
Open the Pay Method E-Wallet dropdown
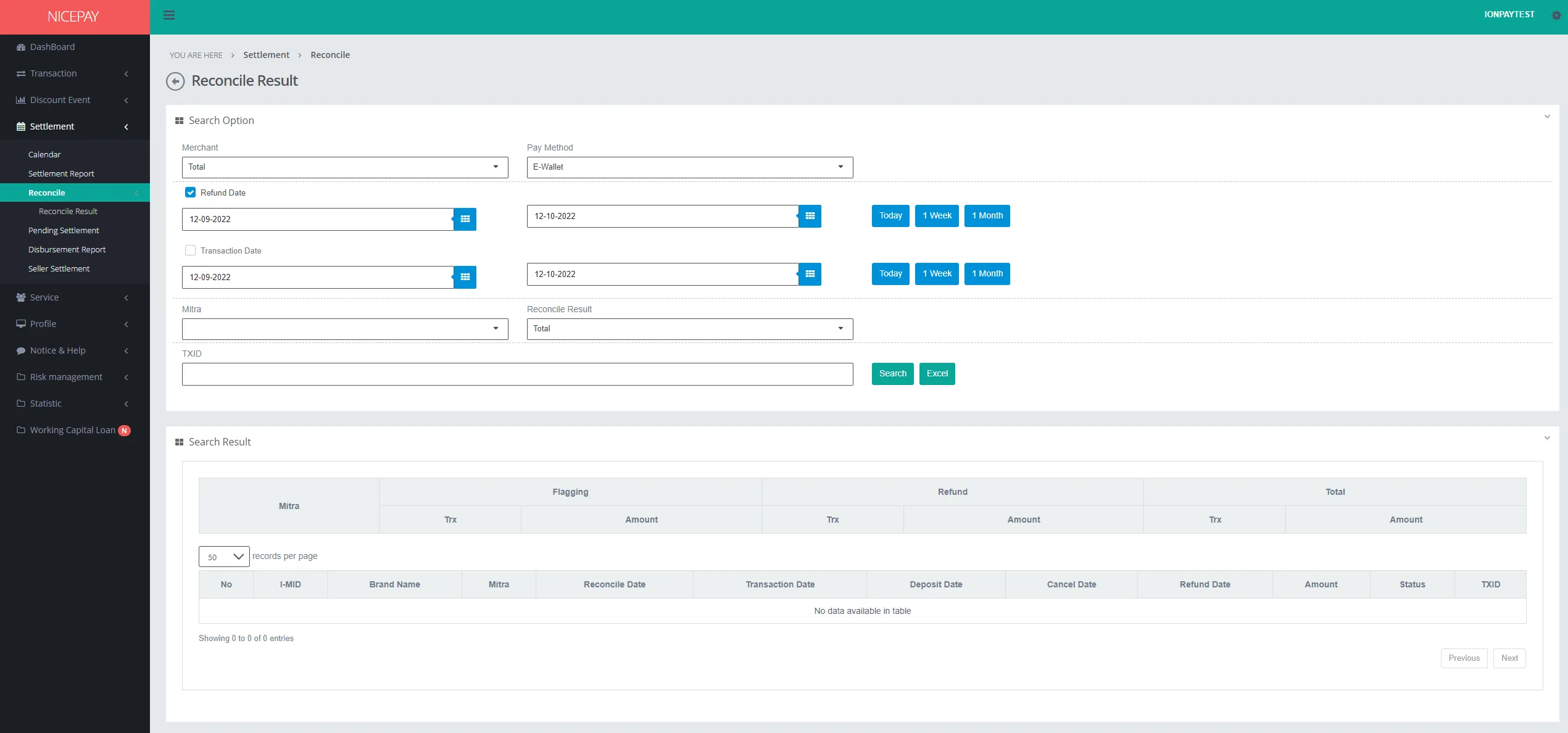(689, 167)
